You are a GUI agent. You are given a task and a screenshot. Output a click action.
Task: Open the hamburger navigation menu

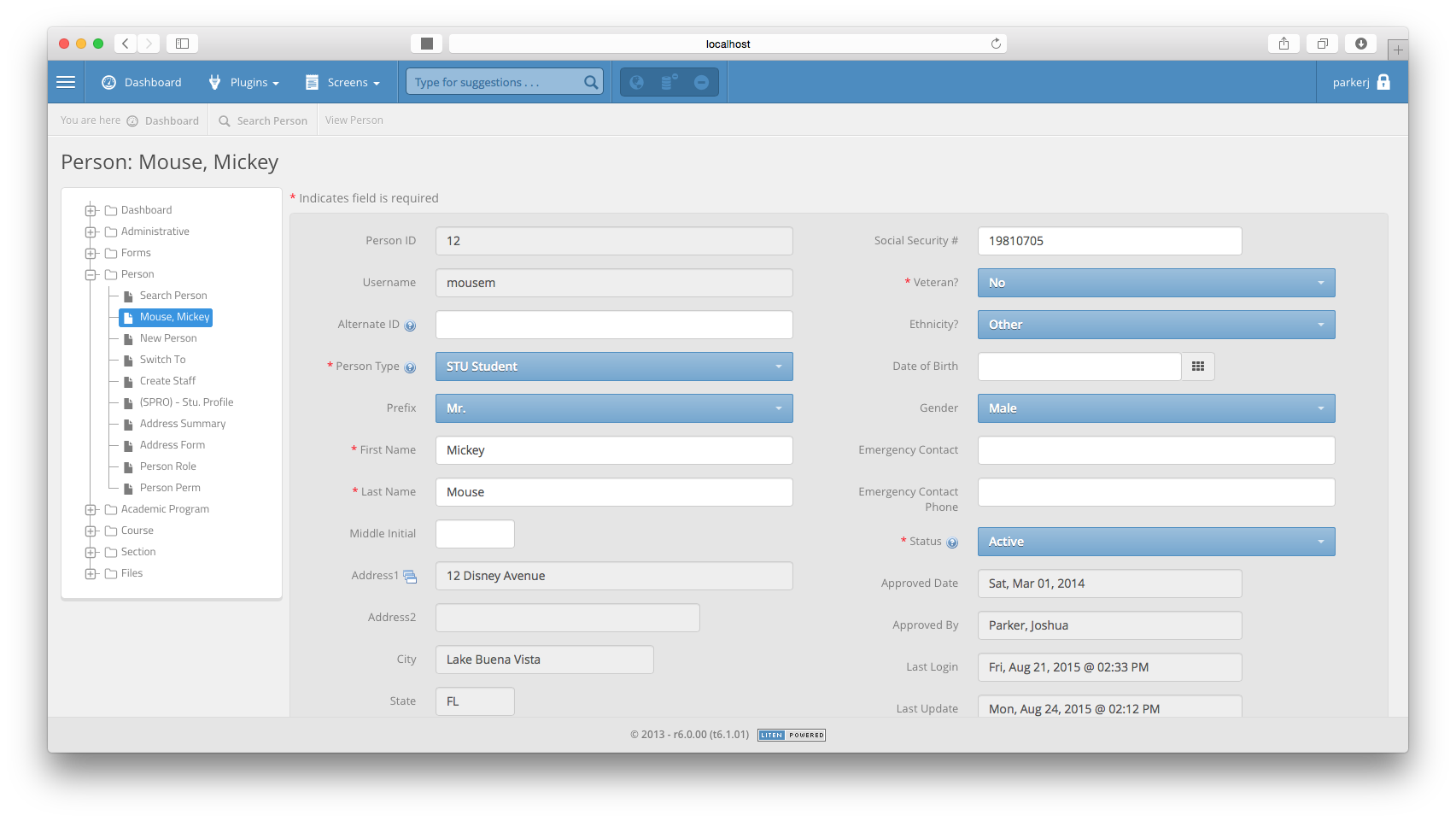tap(66, 82)
